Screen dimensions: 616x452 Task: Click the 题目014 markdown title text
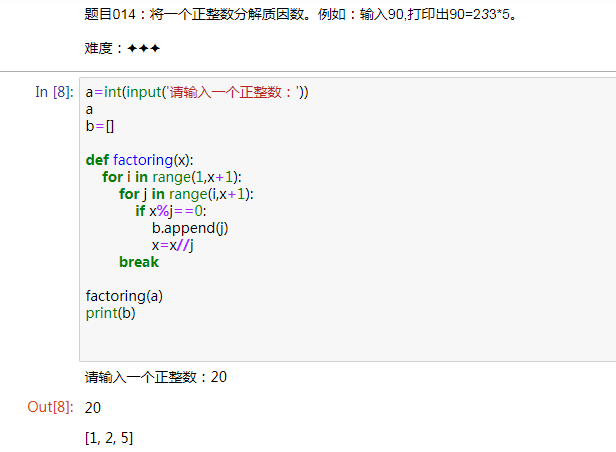[x=300, y=16]
